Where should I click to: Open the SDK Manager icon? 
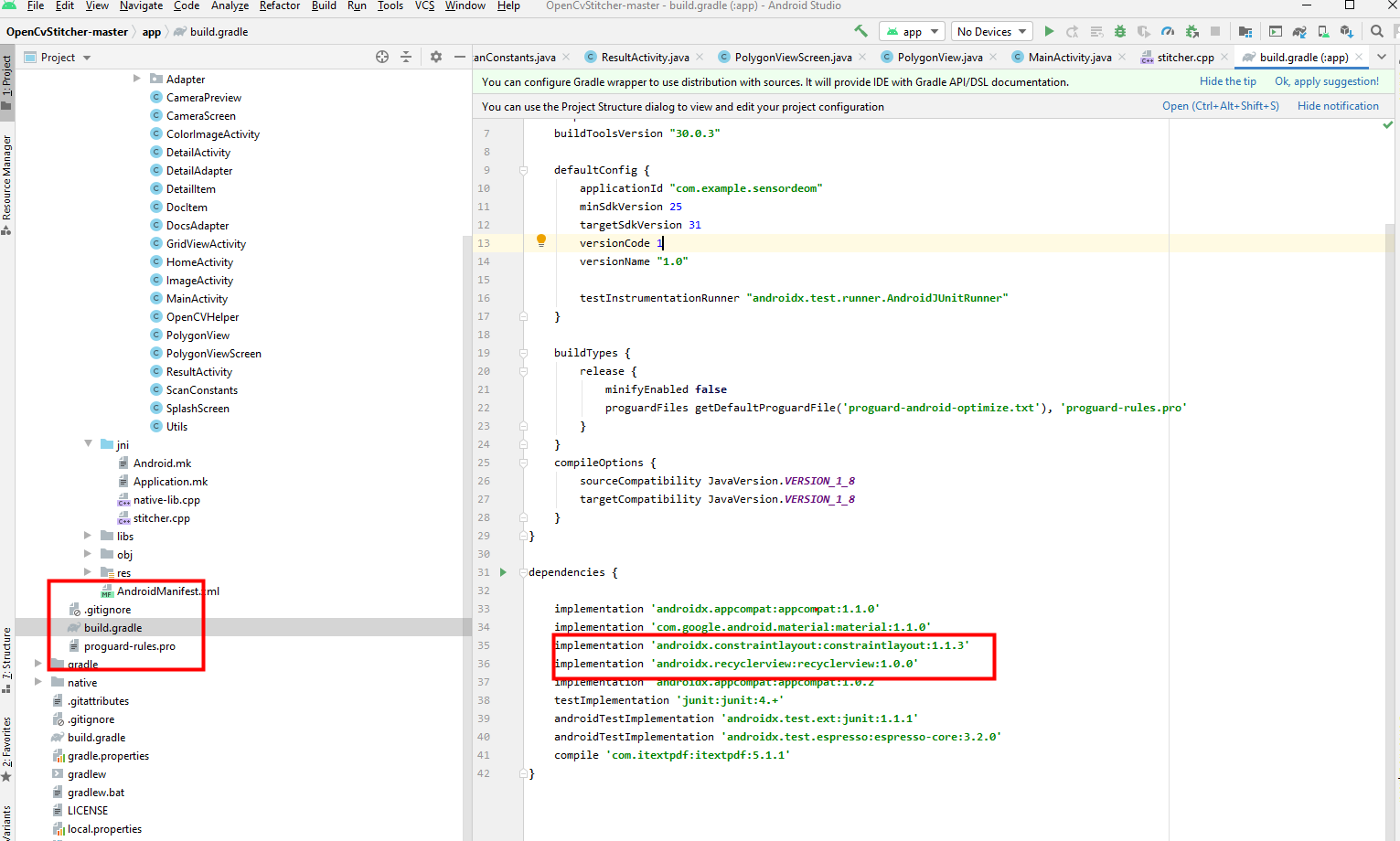point(1347,32)
